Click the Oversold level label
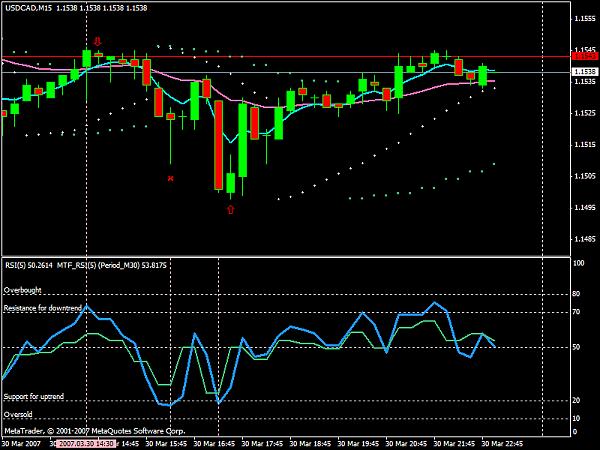 tap(18, 414)
